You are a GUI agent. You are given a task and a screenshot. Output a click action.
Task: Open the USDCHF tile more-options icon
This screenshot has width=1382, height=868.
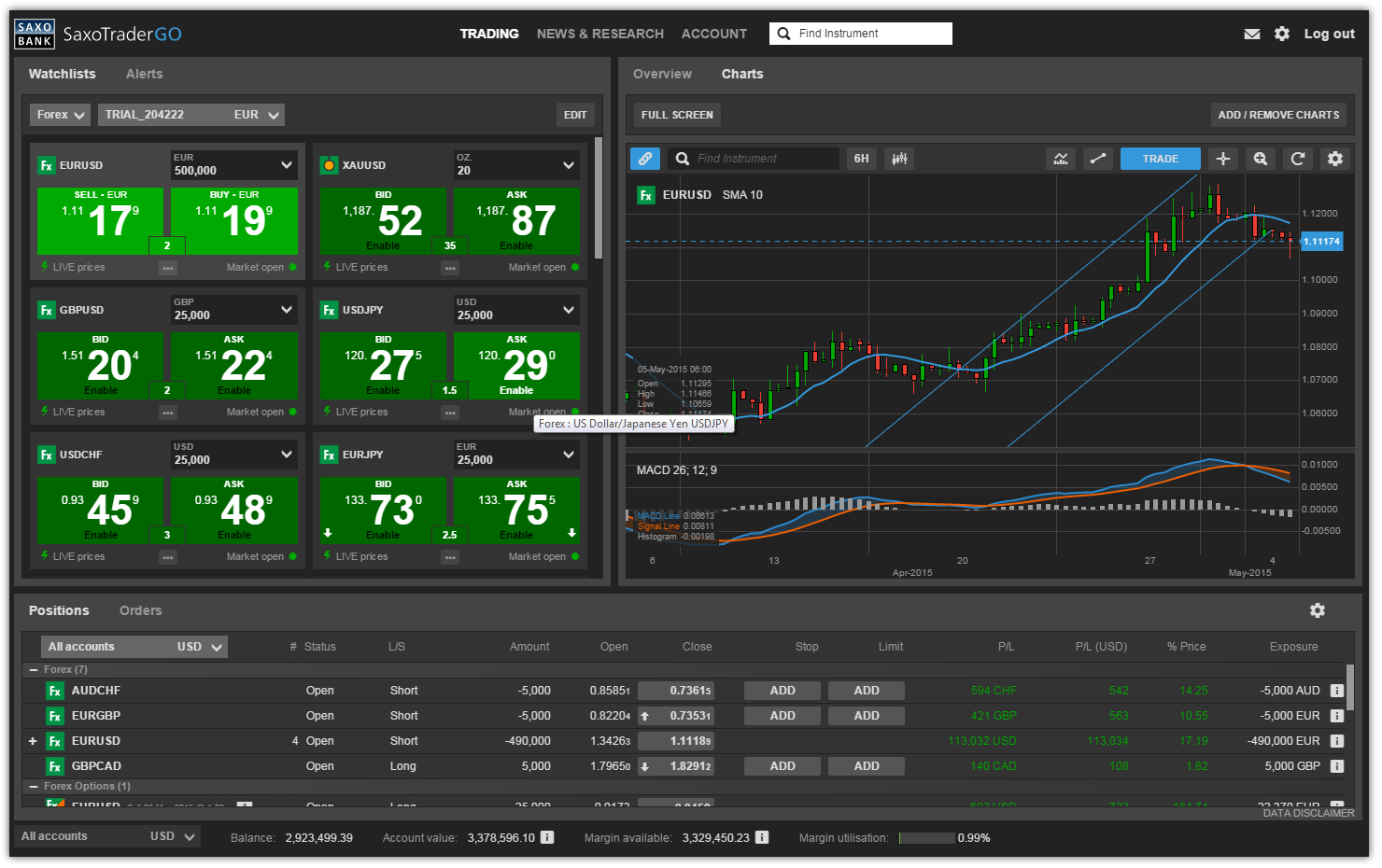pyautogui.click(x=167, y=557)
